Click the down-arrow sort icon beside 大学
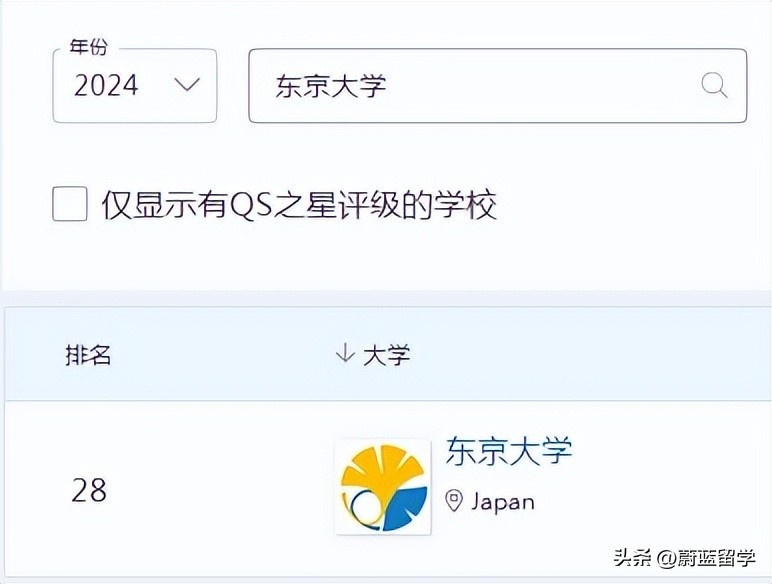 [345, 353]
